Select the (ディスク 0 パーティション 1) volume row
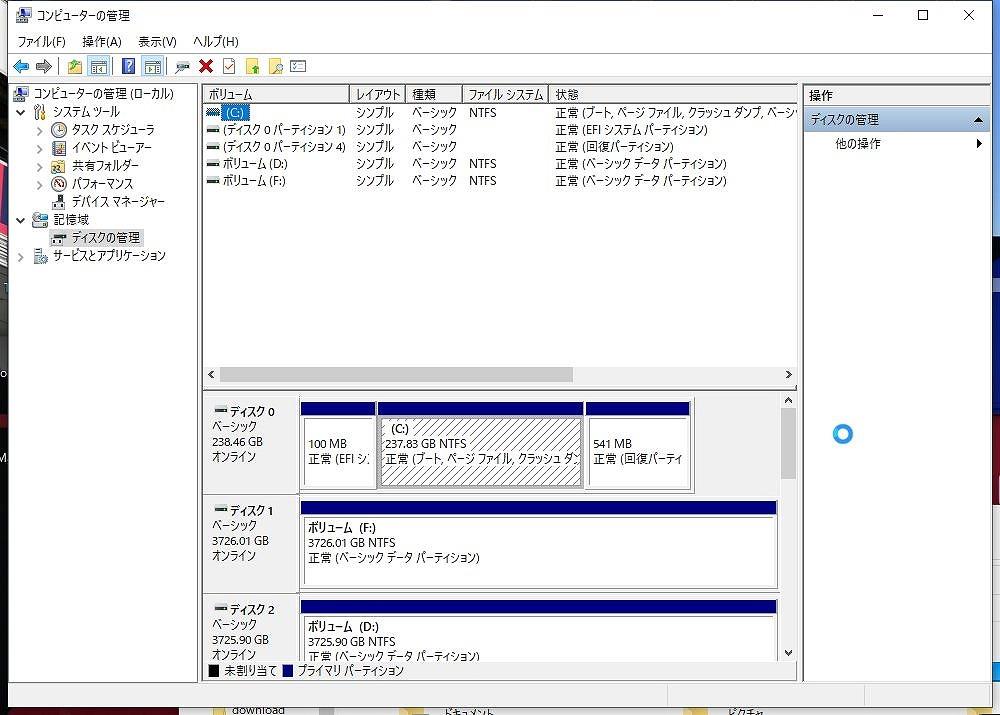 point(501,130)
